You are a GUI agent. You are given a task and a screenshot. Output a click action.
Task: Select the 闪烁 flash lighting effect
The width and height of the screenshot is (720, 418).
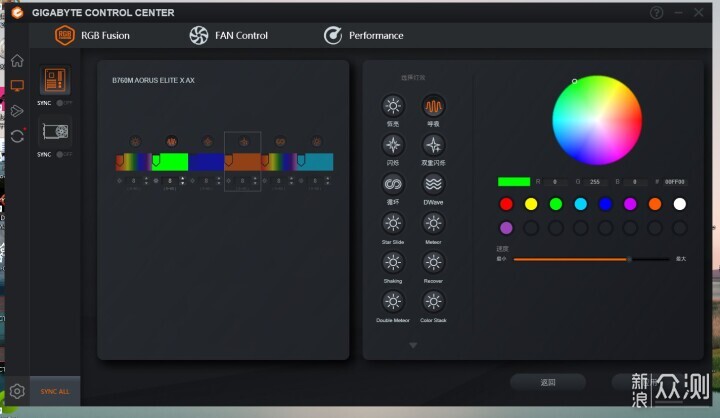click(393, 145)
